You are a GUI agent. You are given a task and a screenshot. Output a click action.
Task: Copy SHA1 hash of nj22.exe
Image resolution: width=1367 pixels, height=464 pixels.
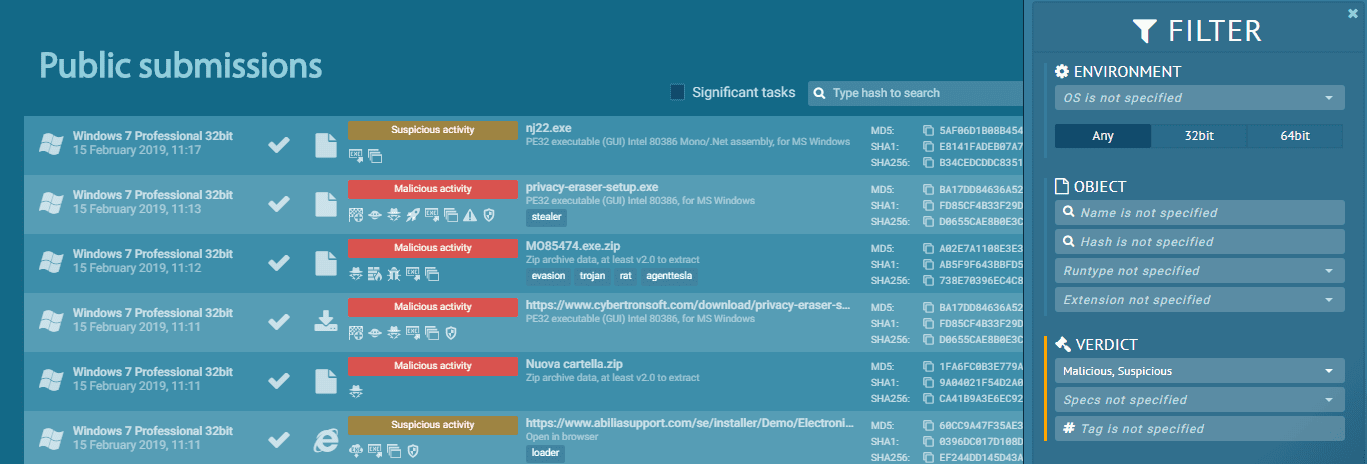click(929, 146)
